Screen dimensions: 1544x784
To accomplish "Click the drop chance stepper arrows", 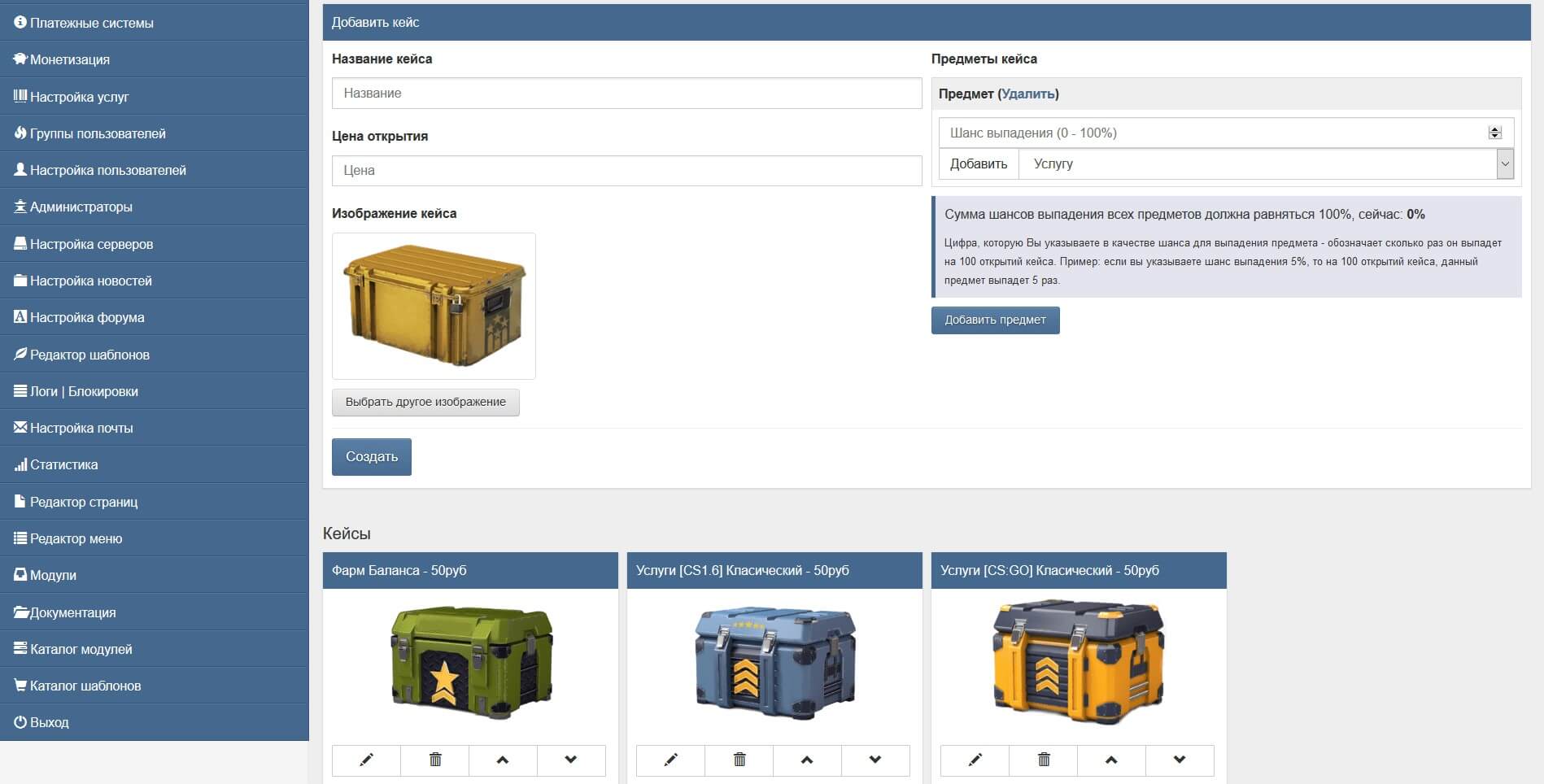I will click(1494, 133).
